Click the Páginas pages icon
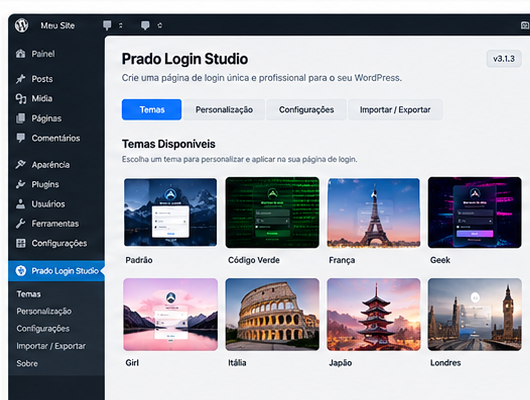The height and width of the screenshot is (400, 530). [20, 118]
